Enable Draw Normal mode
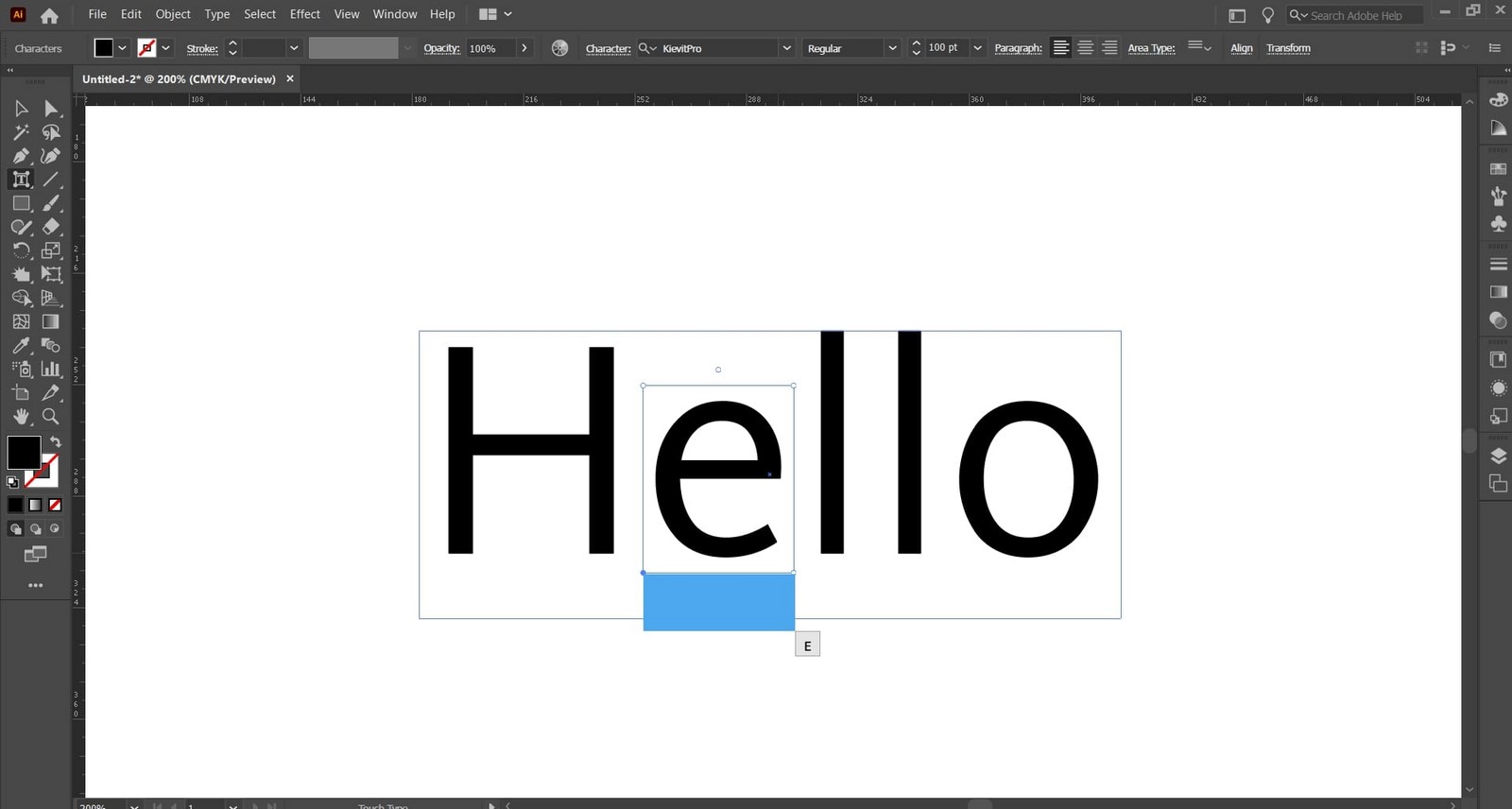The height and width of the screenshot is (809, 1512). point(15,529)
